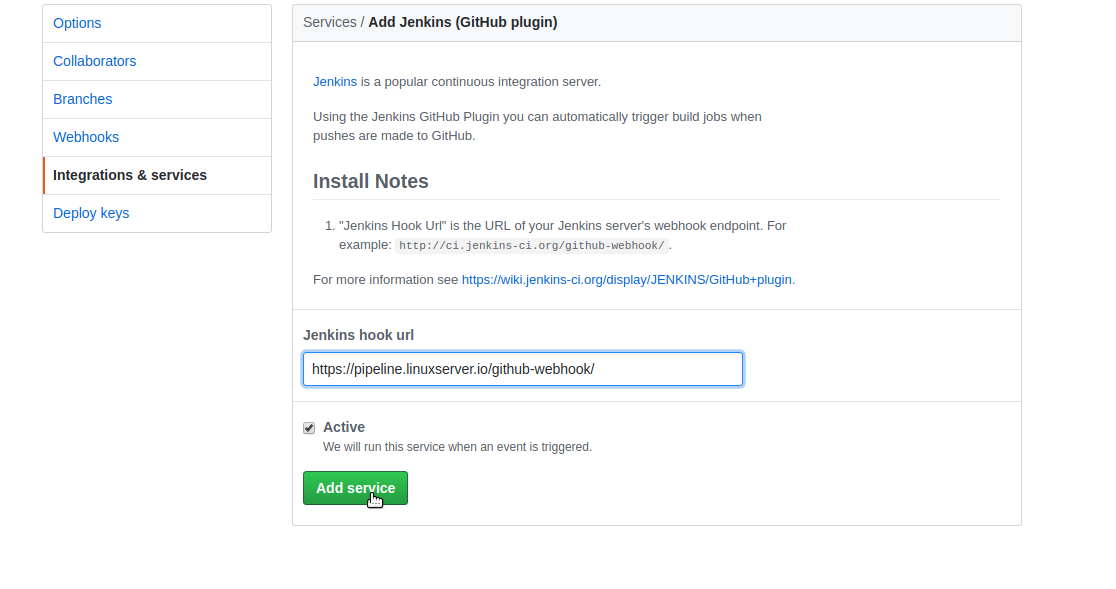1116x589 pixels.
Task: Visit the JENKINS GitHub+plugin wiki link
Action: click(627, 279)
